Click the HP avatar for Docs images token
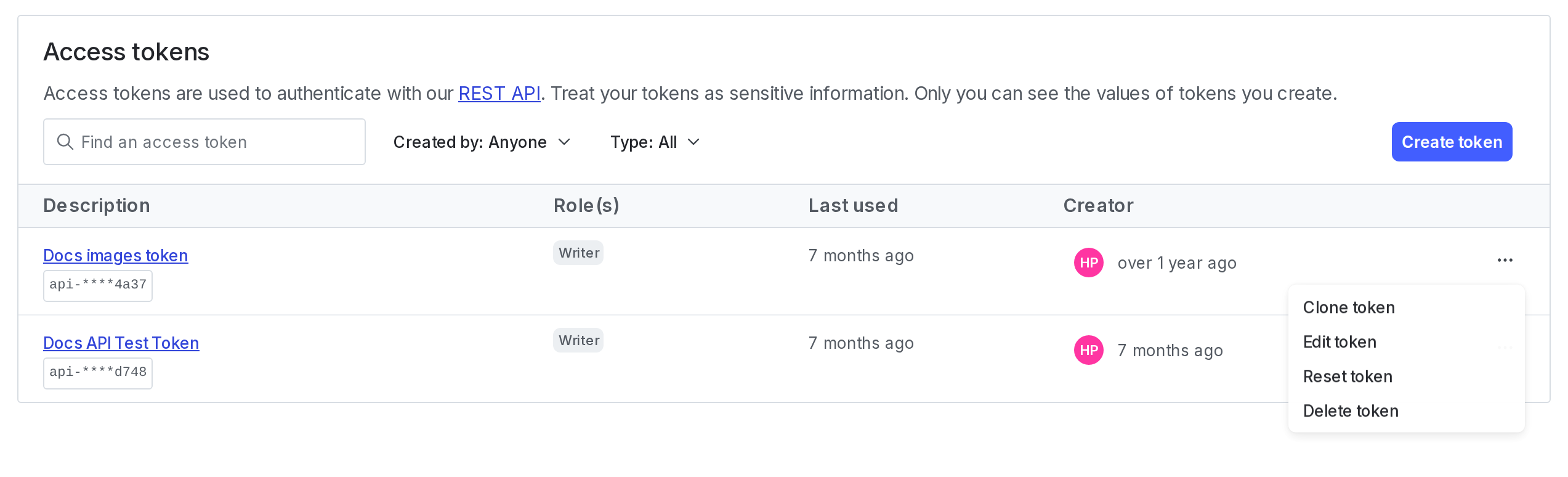 pyautogui.click(x=1089, y=263)
